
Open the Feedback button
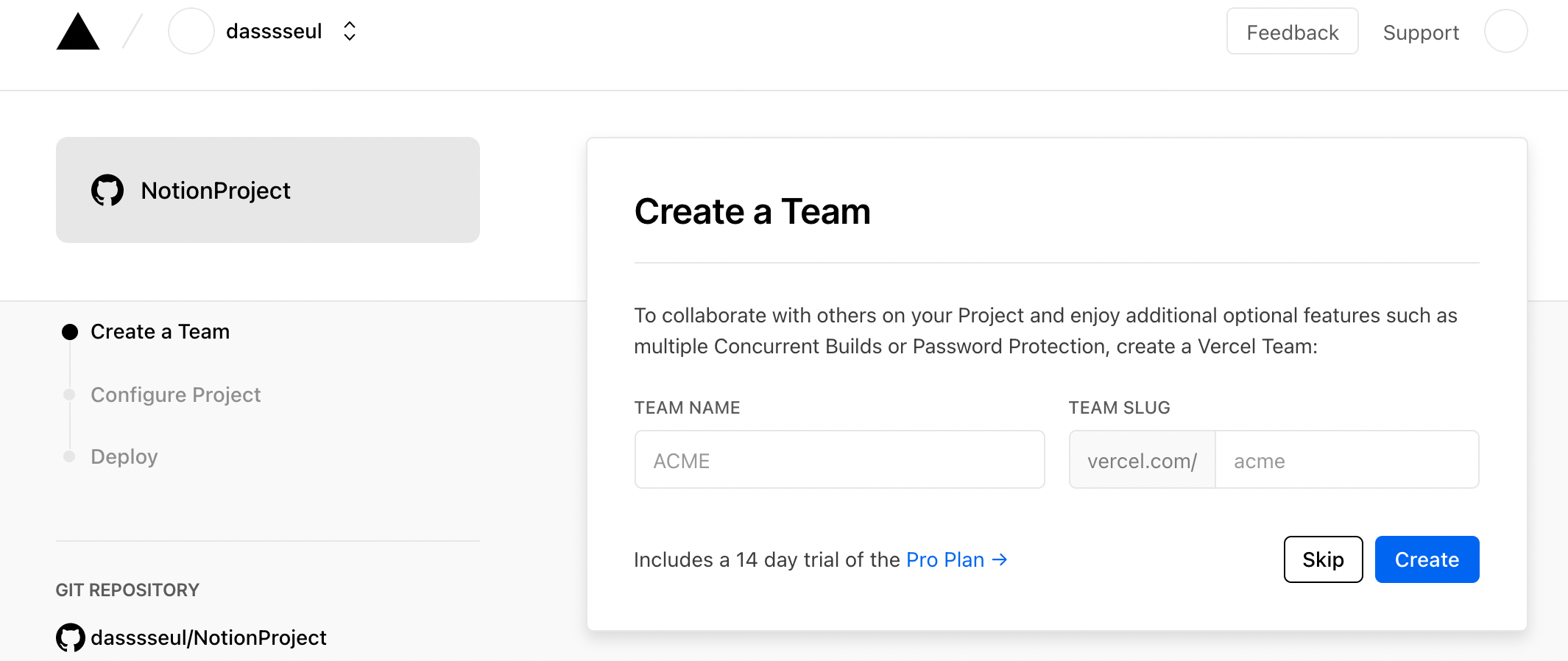pyautogui.click(x=1292, y=32)
